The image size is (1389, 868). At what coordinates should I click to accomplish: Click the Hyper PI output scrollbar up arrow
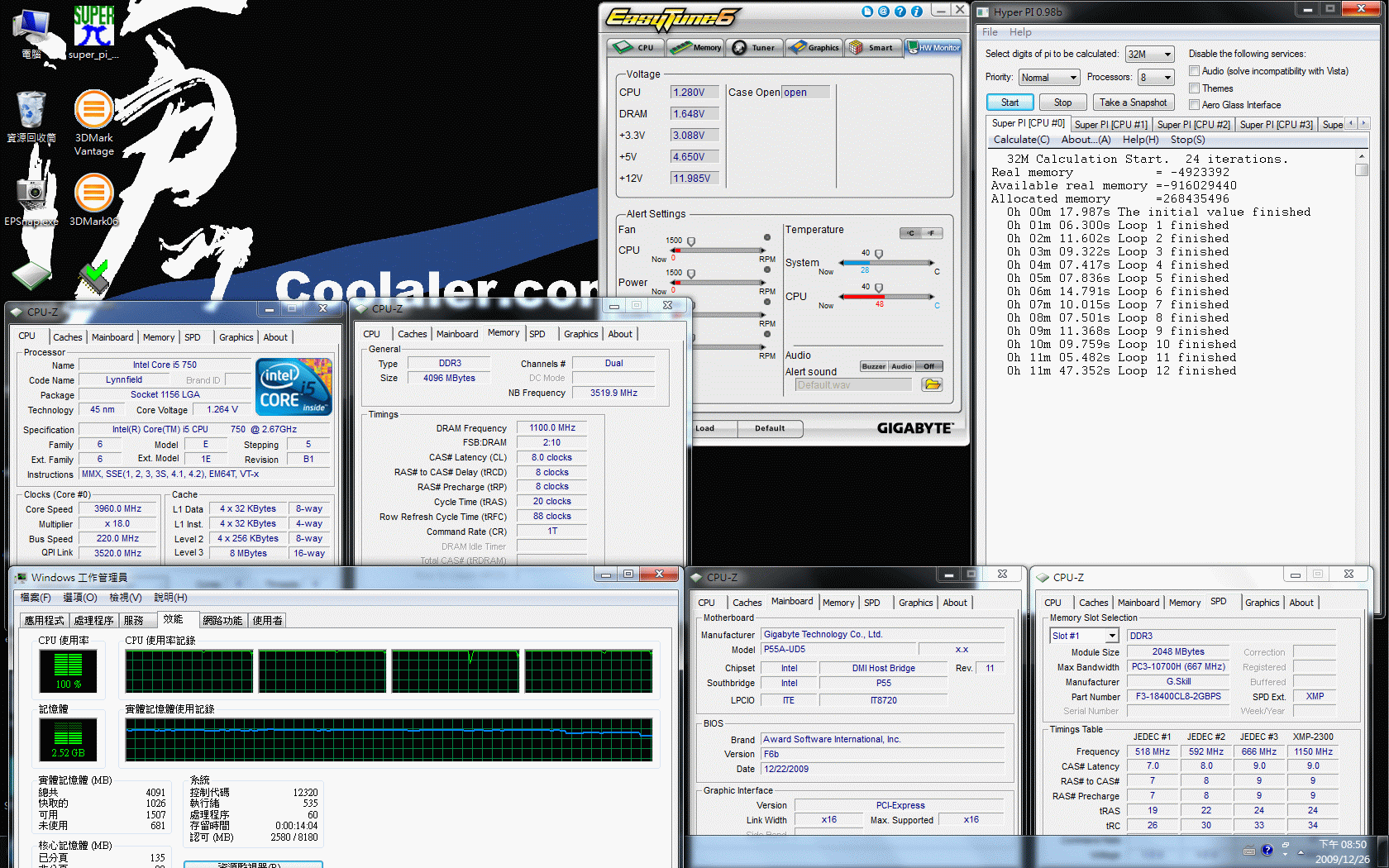1361,157
